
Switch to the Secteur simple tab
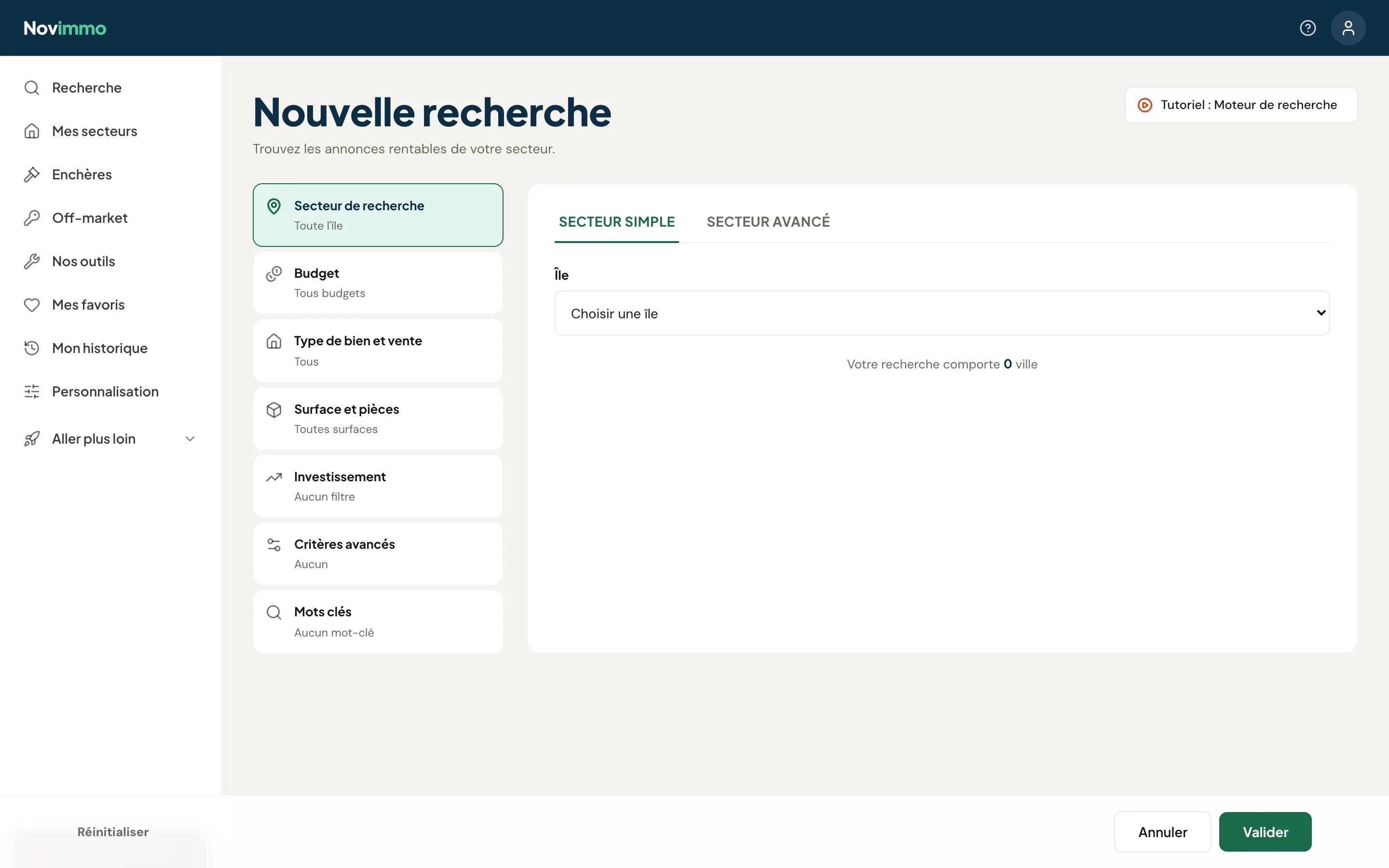tap(616, 222)
